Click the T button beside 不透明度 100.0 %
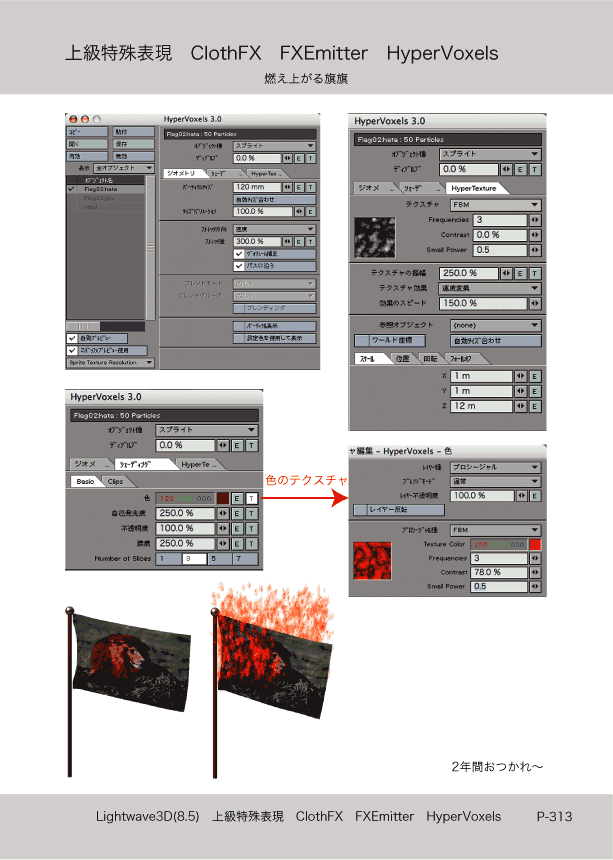Image resolution: width=613 pixels, height=860 pixels. tap(251, 529)
